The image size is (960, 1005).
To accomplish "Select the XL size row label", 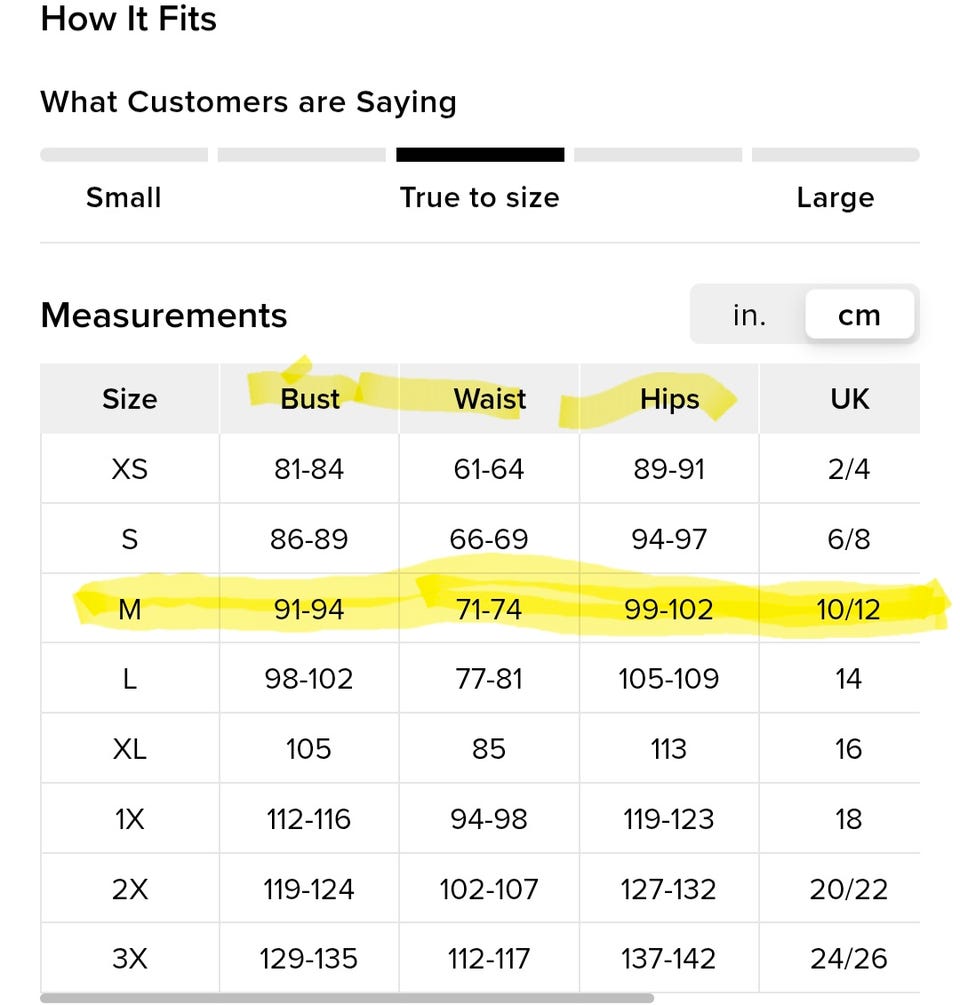I will coord(129,749).
